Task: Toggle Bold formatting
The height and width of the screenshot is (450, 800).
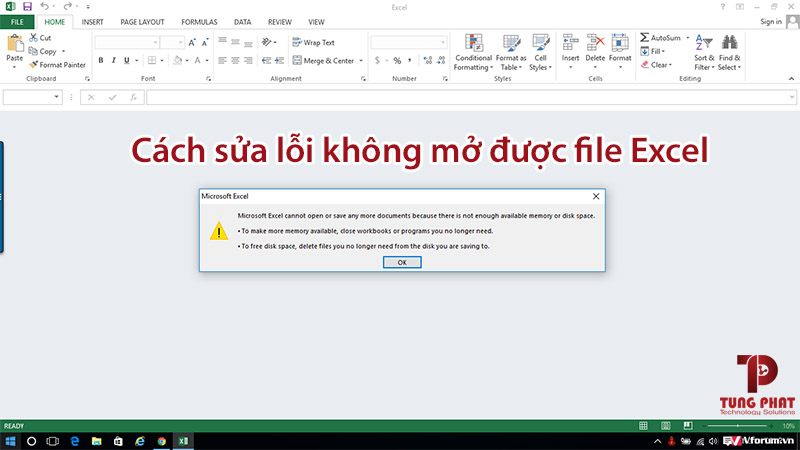Action: click(101, 60)
